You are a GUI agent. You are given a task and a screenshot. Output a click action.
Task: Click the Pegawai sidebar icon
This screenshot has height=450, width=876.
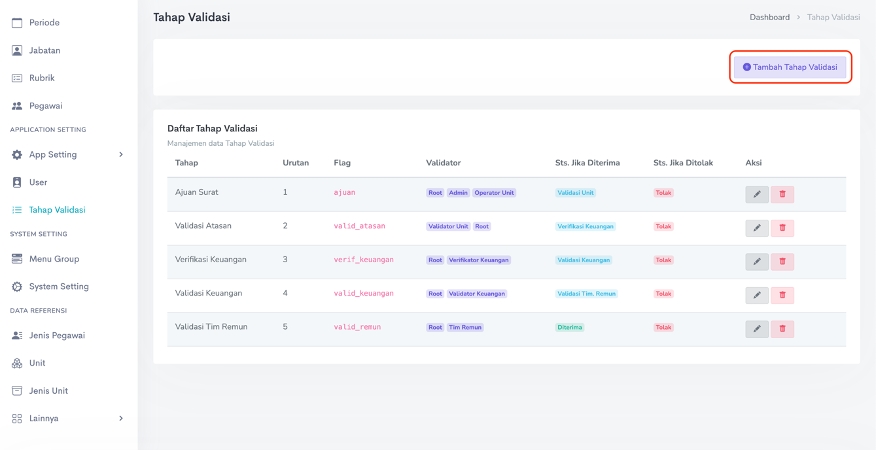coord(17,106)
